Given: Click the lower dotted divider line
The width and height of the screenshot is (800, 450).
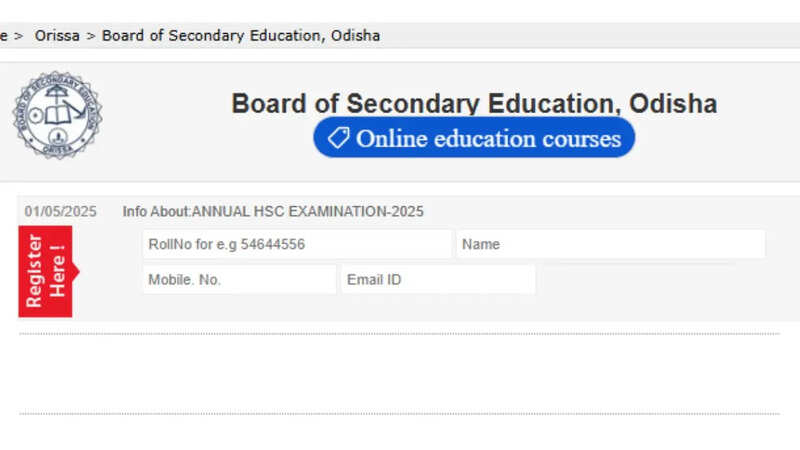Looking at the screenshot, I should [400, 413].
